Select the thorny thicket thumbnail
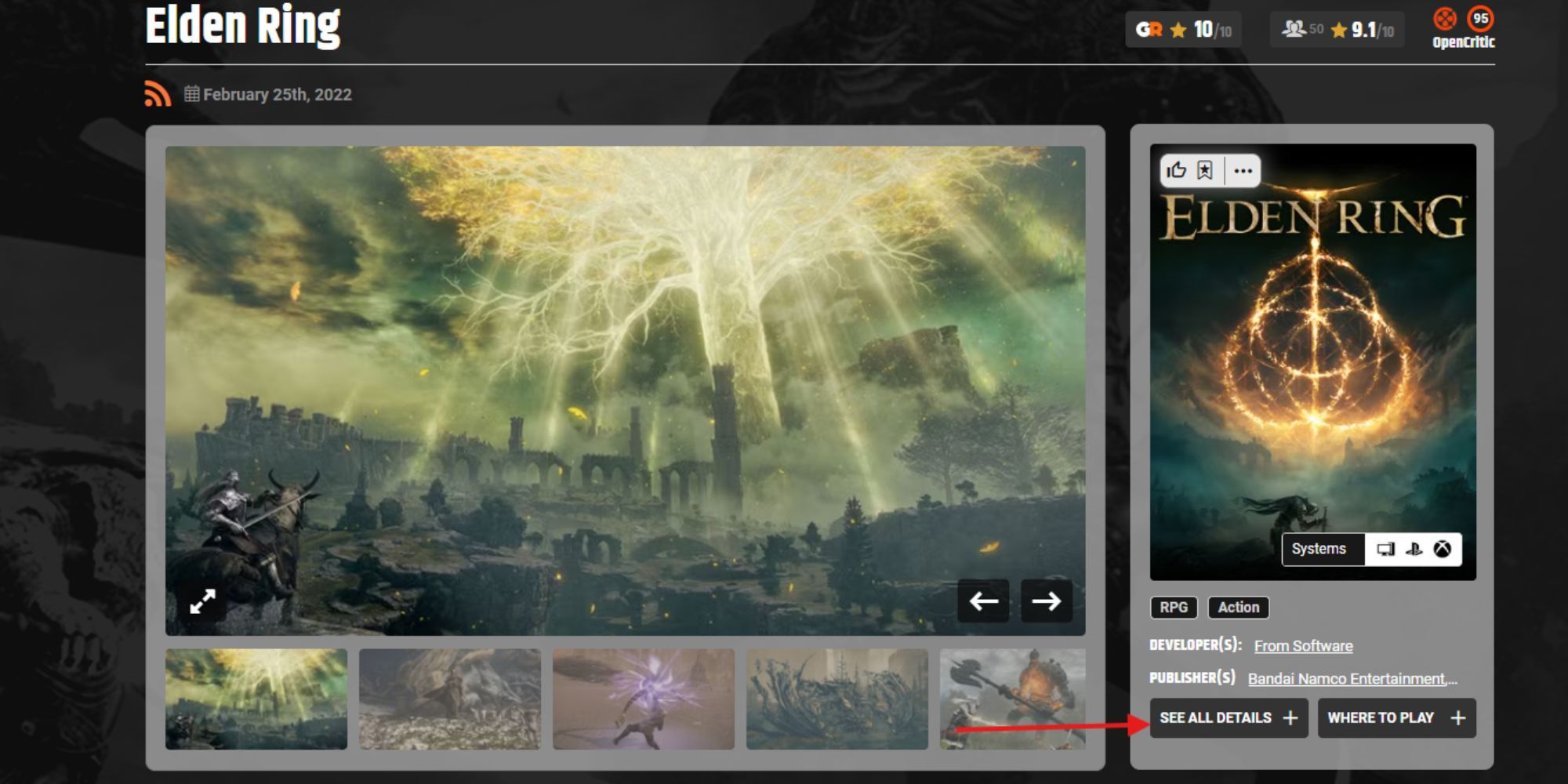The image size is (1568, 784). [x=837, y=699]
